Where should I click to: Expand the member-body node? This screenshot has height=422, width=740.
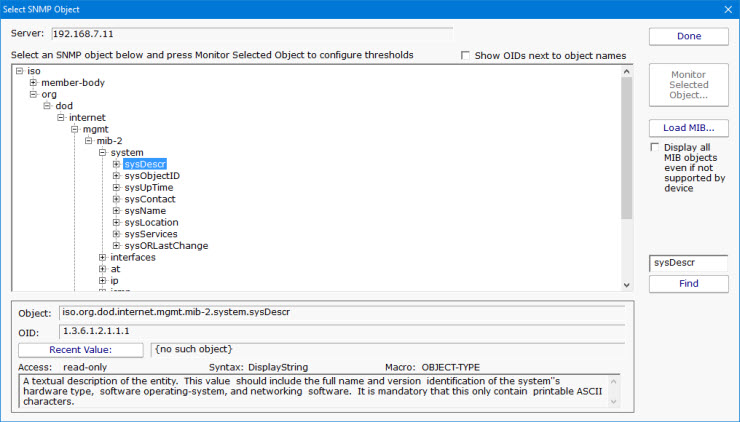[33, 83]
